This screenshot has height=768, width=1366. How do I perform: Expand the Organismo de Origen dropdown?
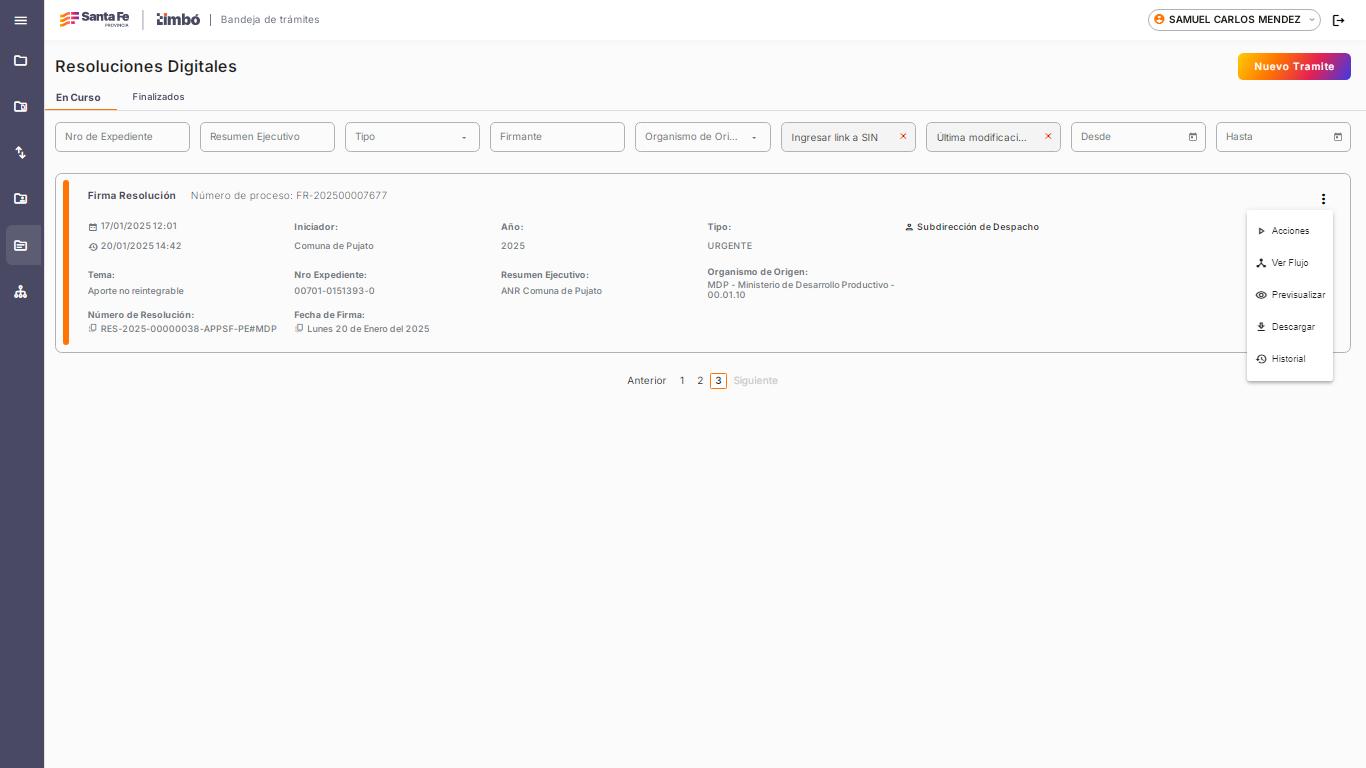pos(702,137)
